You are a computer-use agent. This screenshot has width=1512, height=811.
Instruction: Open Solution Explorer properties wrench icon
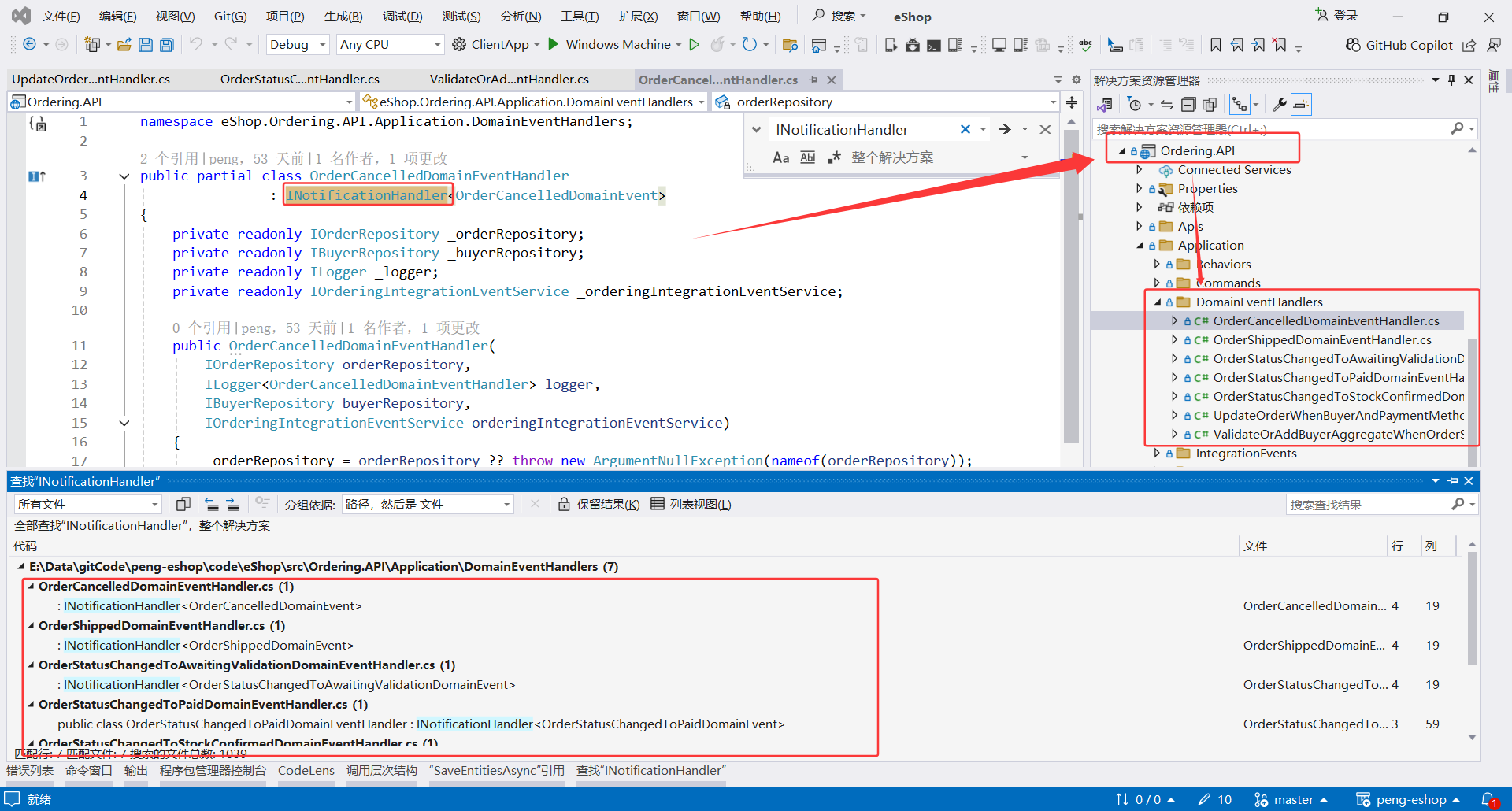pyautogui.click(x=1280, y=105)
